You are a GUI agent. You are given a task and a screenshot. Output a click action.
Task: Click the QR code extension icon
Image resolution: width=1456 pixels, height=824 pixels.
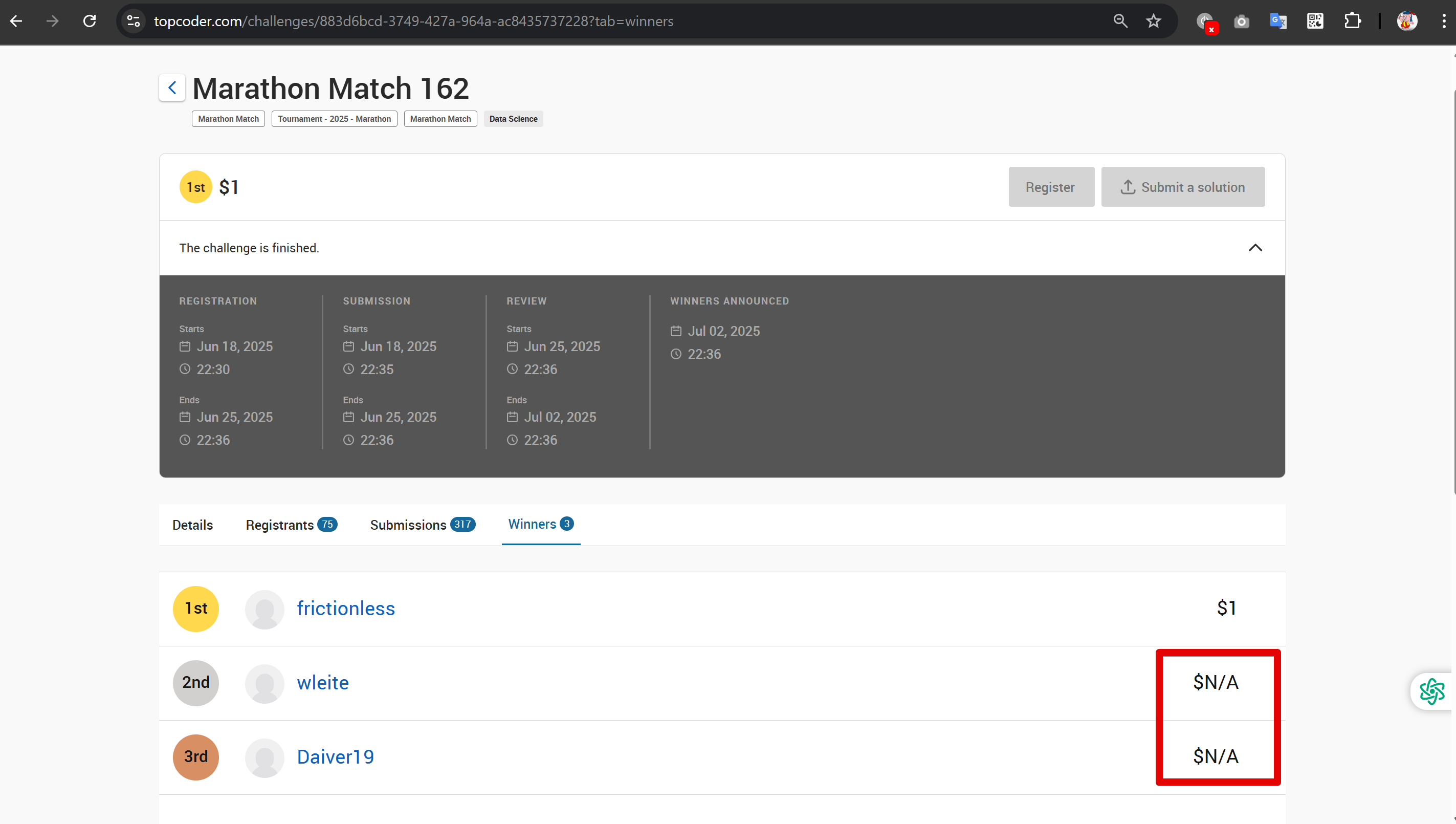pyautogui.click(x=1315, y=21)
